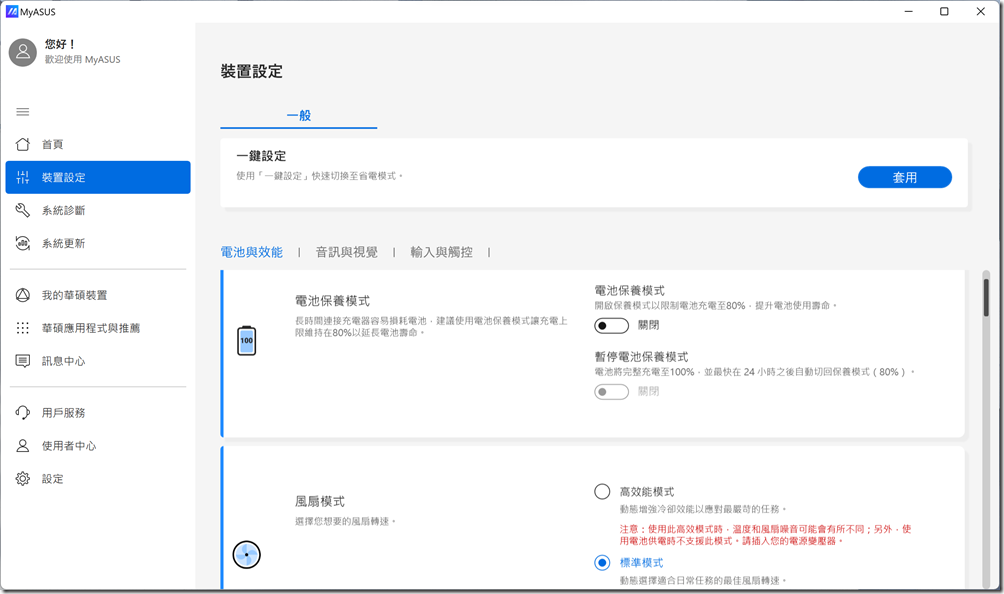Click the 套用 apply button
This screenshot has height=594, width=1004.
(x=904, y=177)
